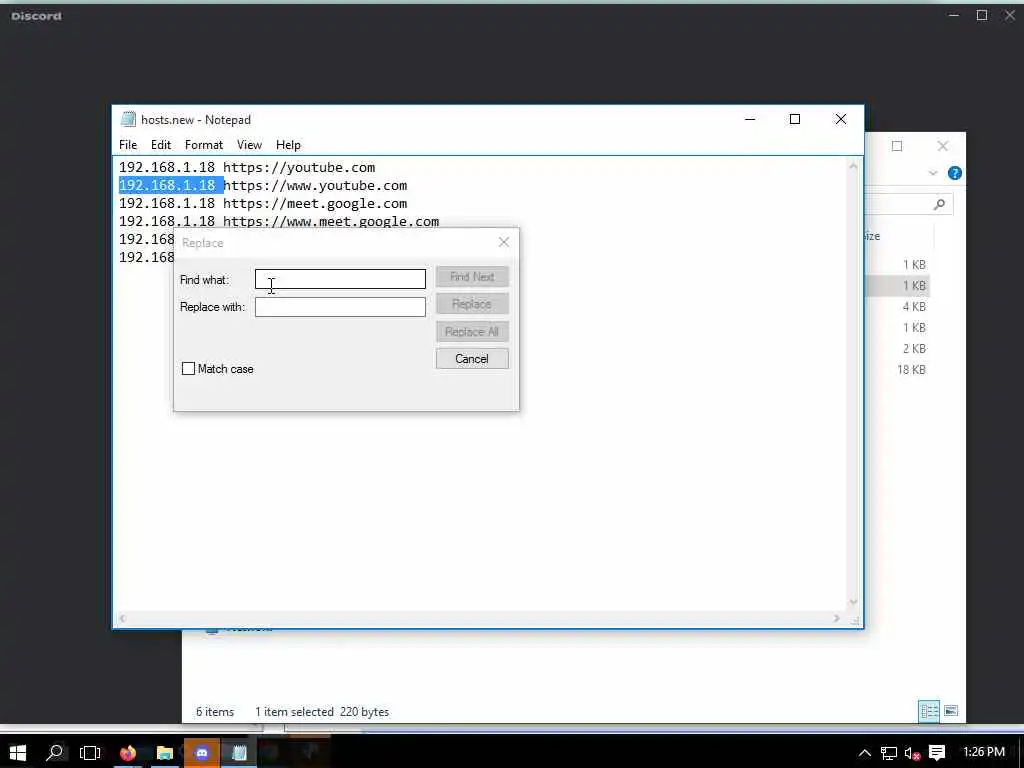Switch File Explorer to large icons view
Image resolution: width=1024 pixels, height=768 pixels.
tap(952, 711)
